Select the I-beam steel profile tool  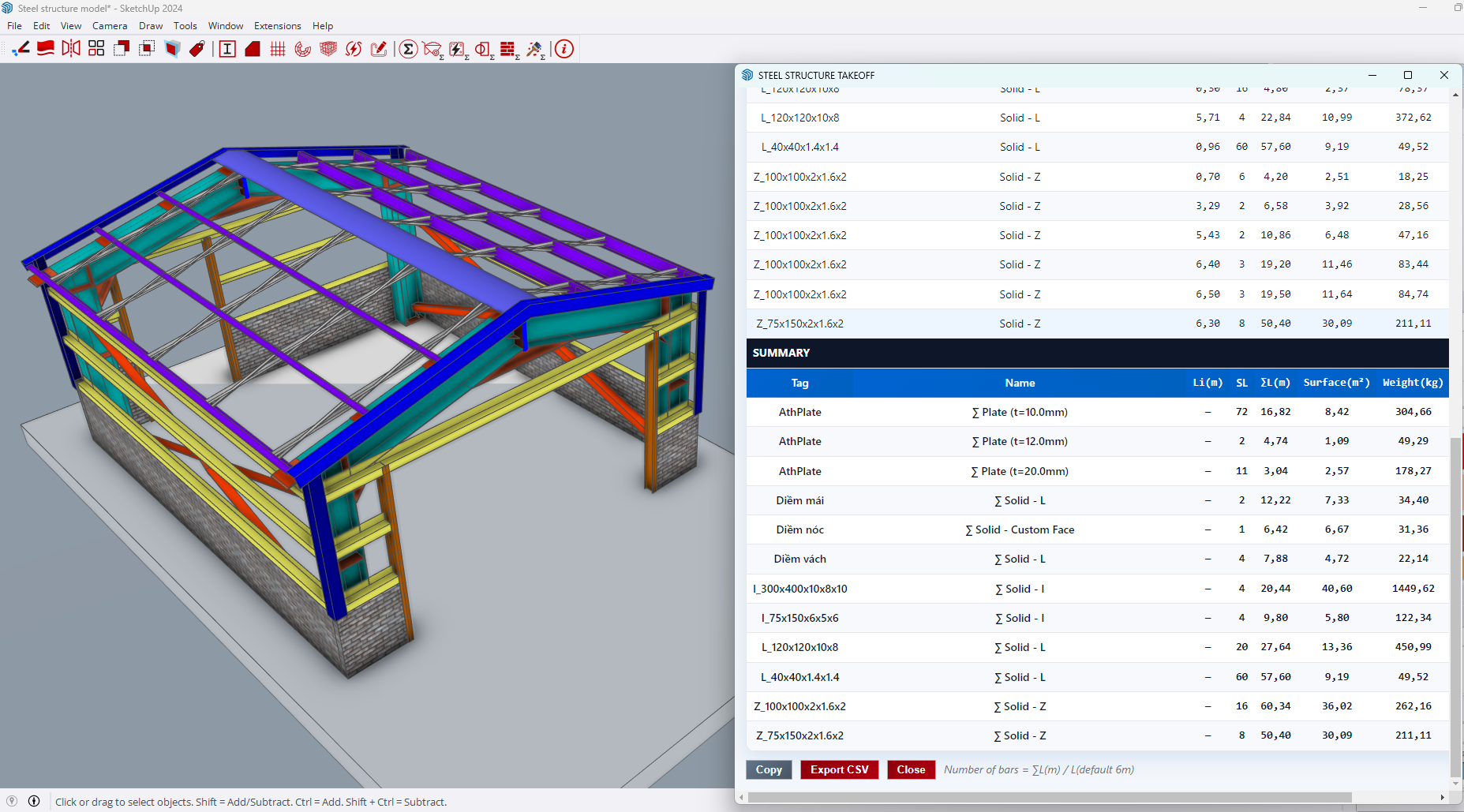tap(227, 49)
